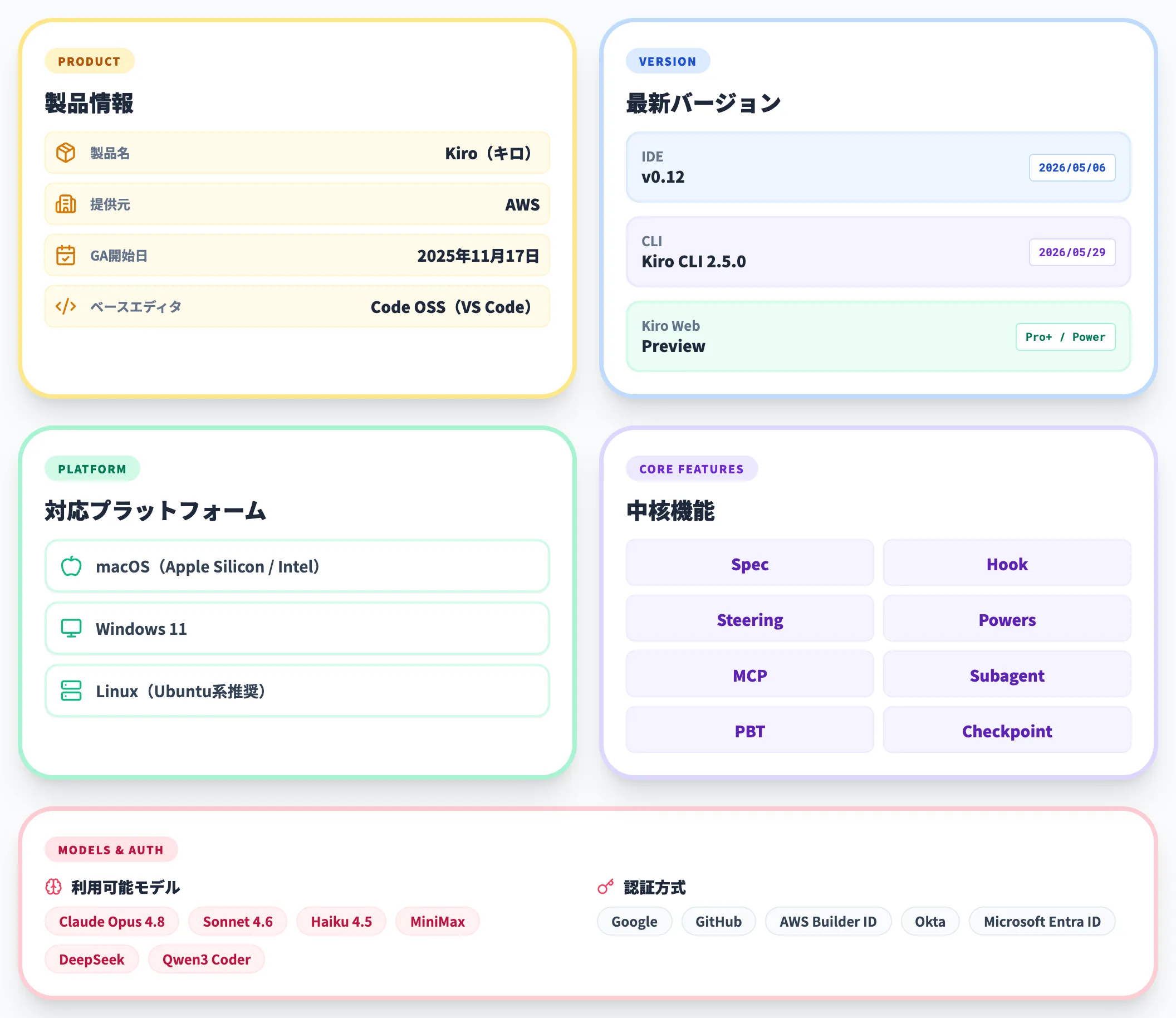Viewport: 1176px width, 1018px height.
Task: Click the PRODUCT section label
Action: [89, 61]
